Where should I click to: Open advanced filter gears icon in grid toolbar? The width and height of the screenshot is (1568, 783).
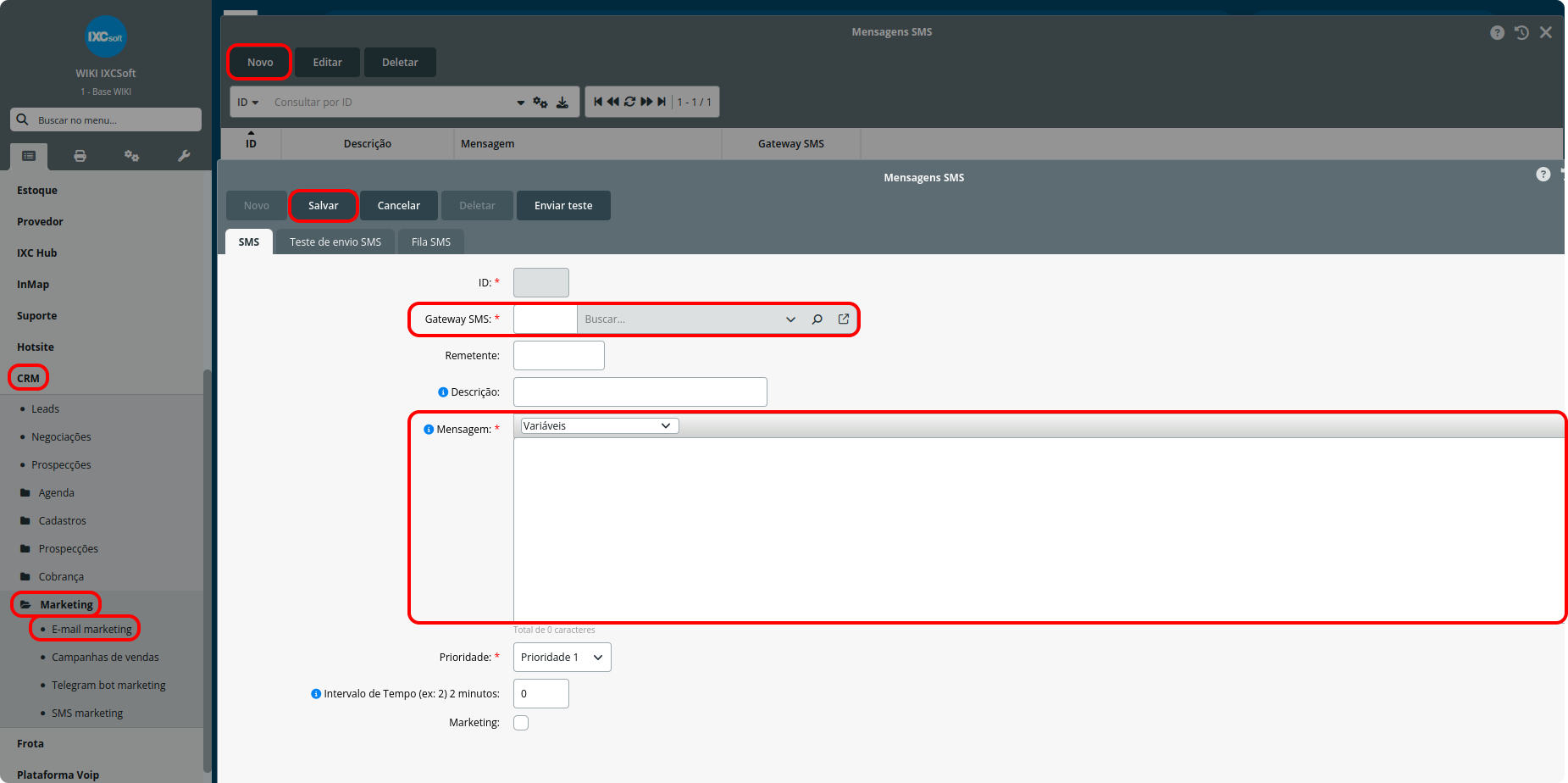coord(540,102)
